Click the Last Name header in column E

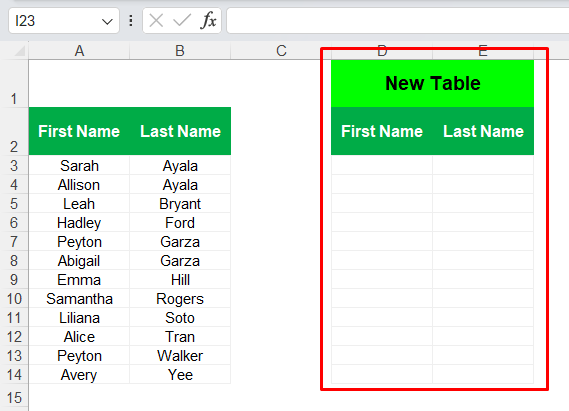tap(483, 131)
